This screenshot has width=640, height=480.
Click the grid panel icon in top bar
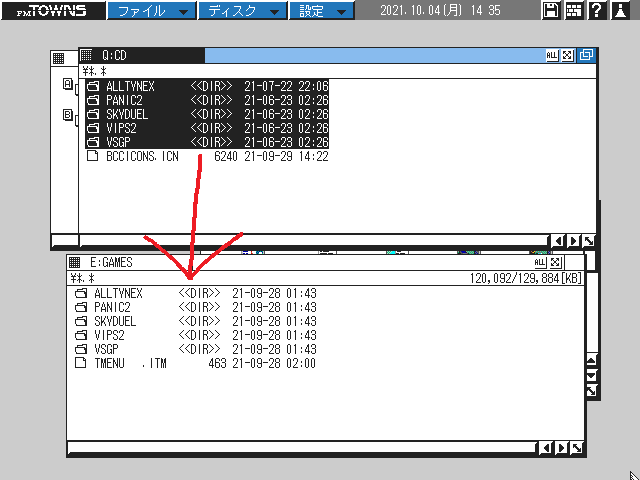(x=574, y=10)
